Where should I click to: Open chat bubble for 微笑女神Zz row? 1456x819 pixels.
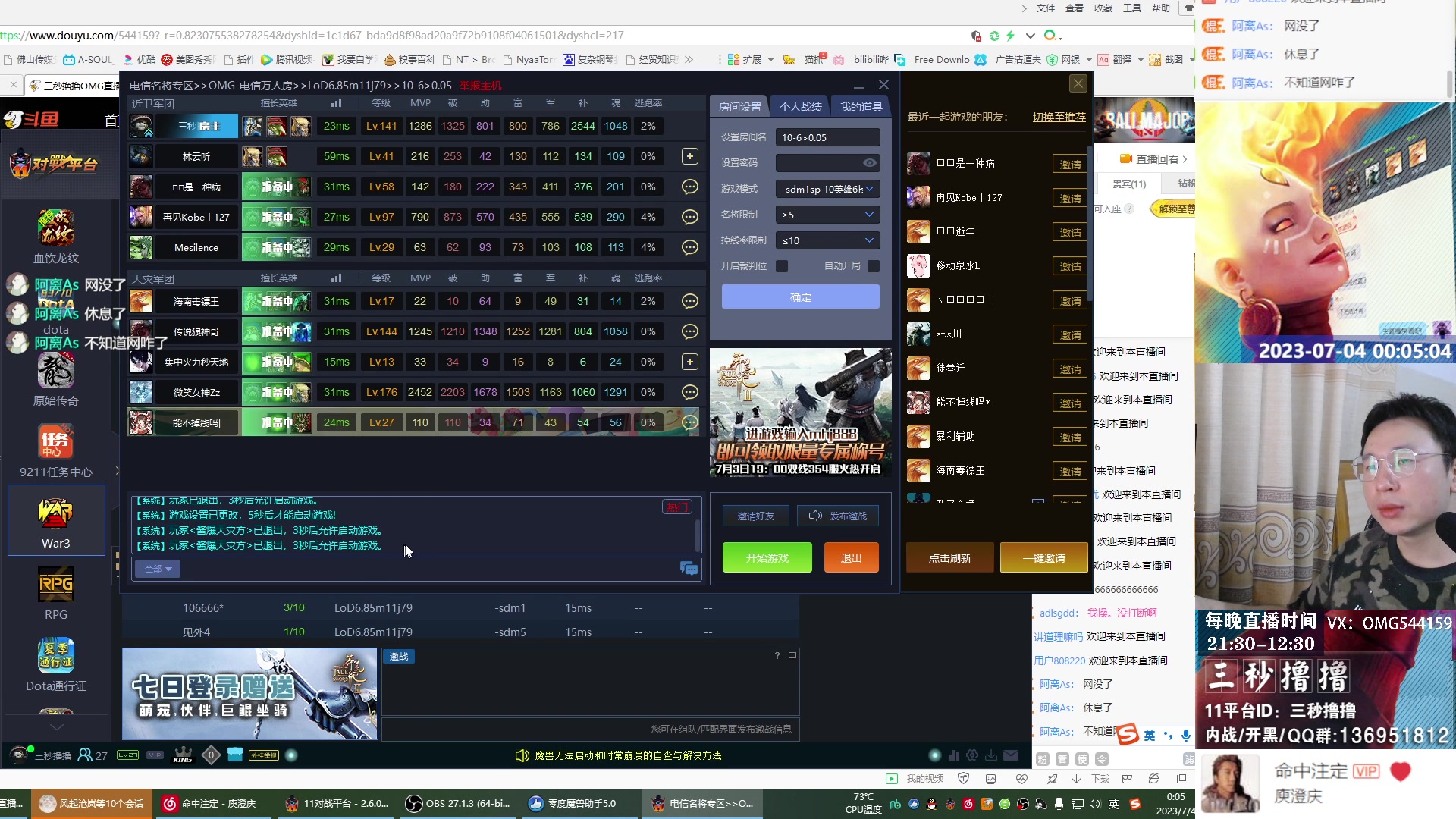tap(689, 392)
